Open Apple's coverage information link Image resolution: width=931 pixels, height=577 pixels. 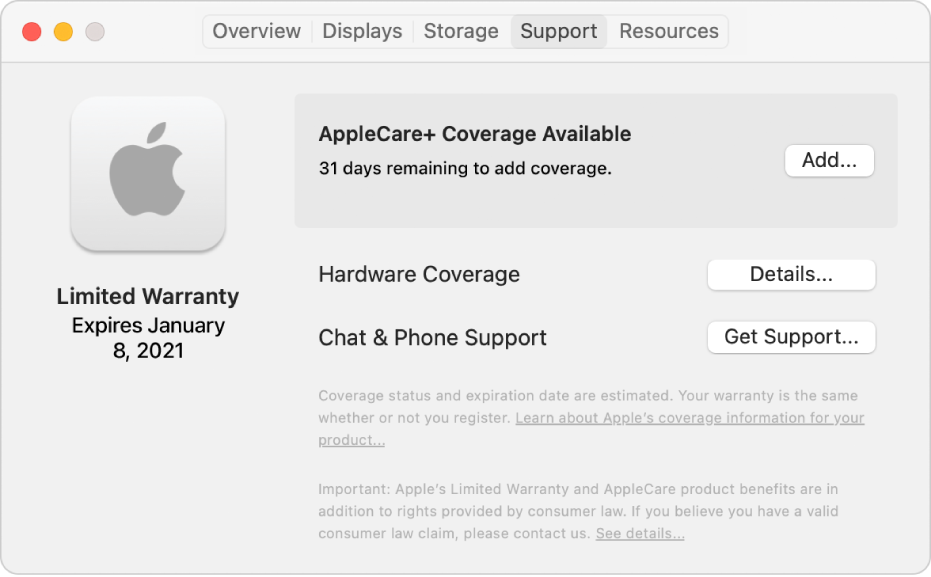point(689,418)
